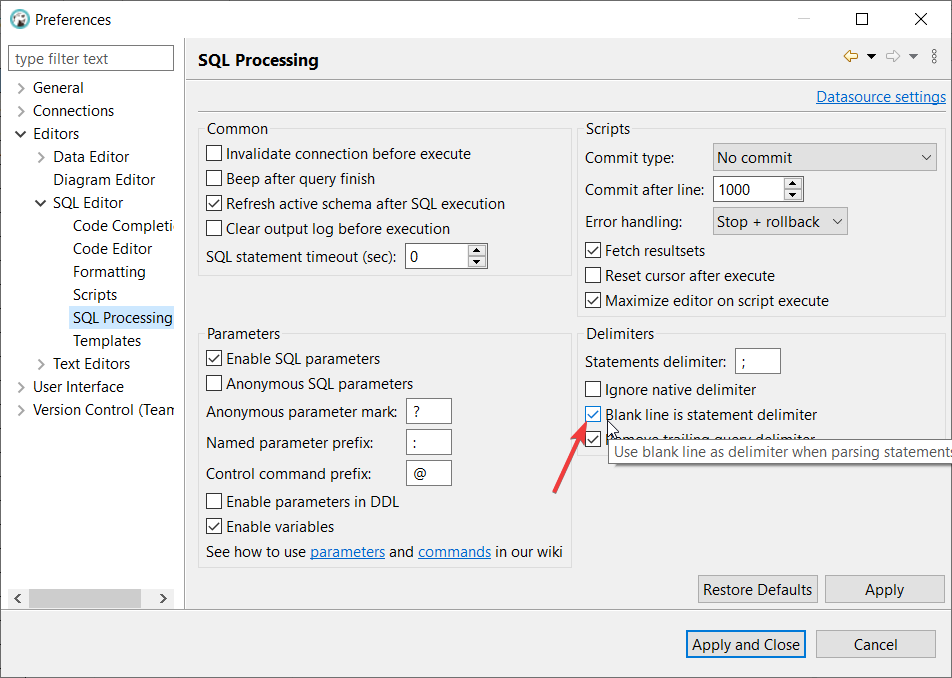The width and height of the screenshot is (952, 678).
Task: Click the forward navigation arrow
Action: pyautogui.click(x=893, y=55)
